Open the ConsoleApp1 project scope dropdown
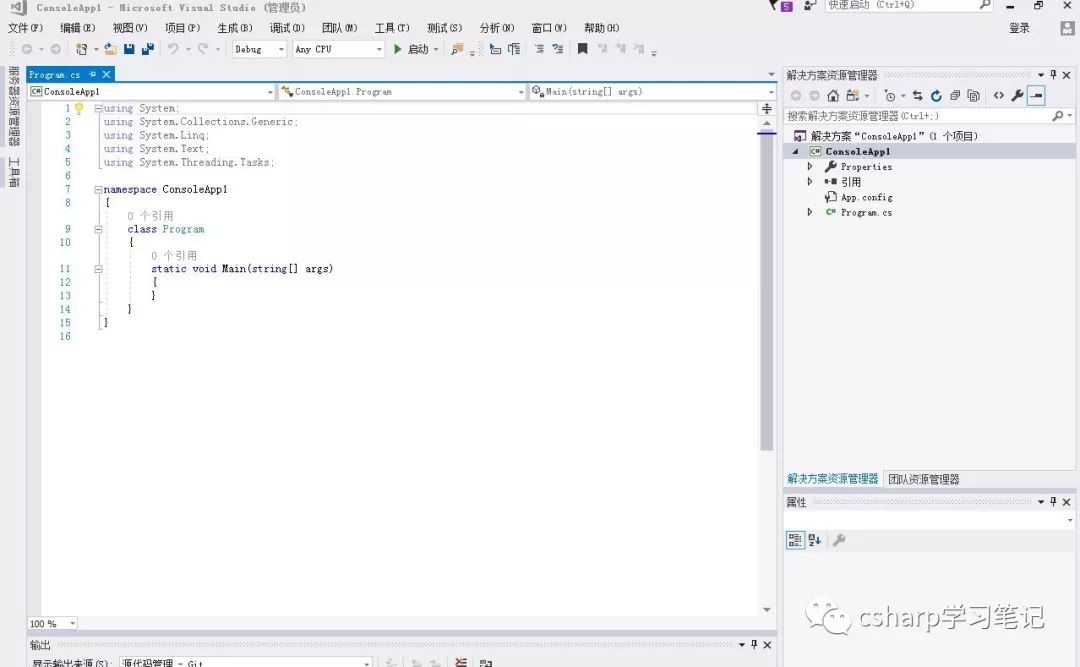Viewport: 1080px width, 667px height. coord(152,92)
